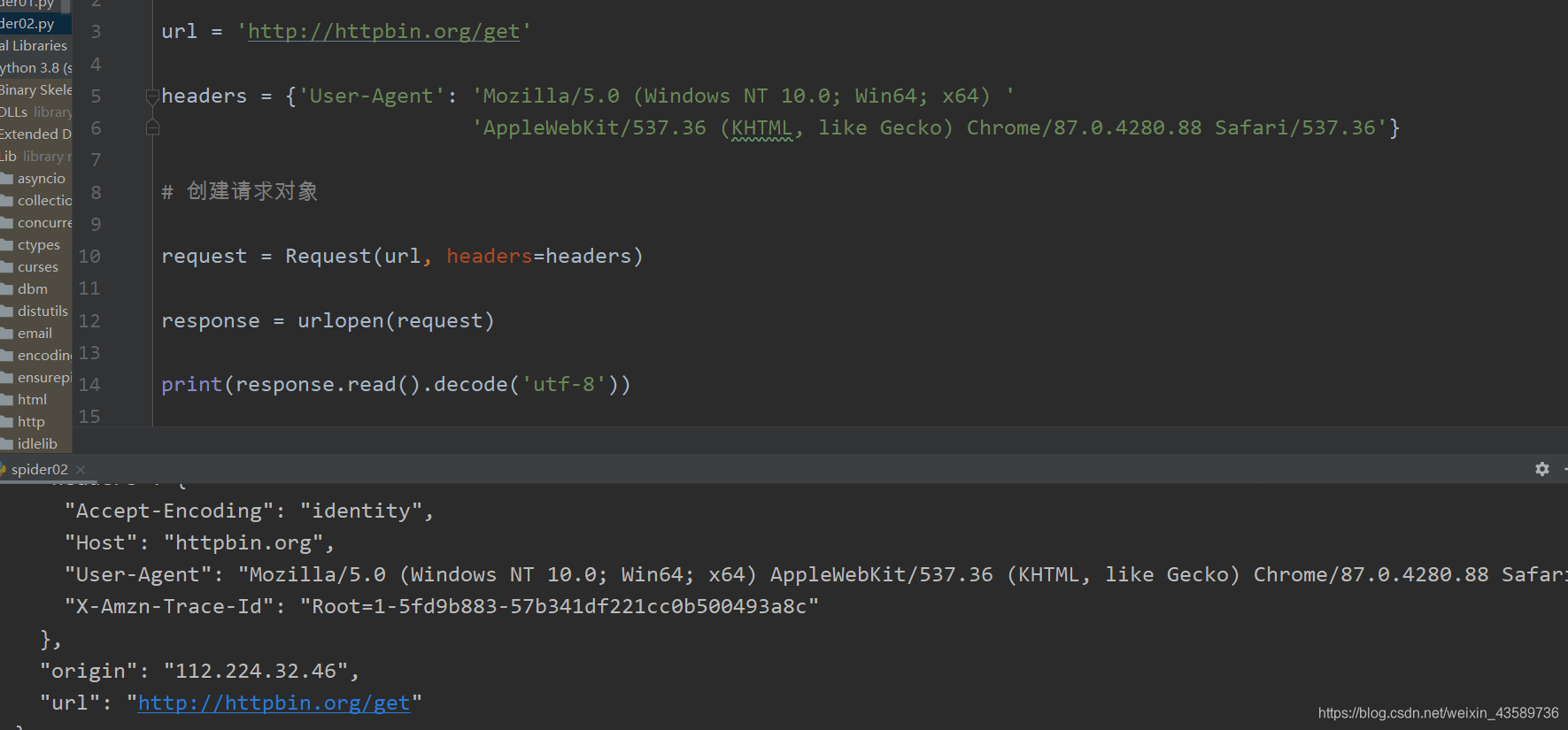Screen dimensions: 1568x730
Task: Select the Binary Skeletons tree item
Action: click(36, 90)
